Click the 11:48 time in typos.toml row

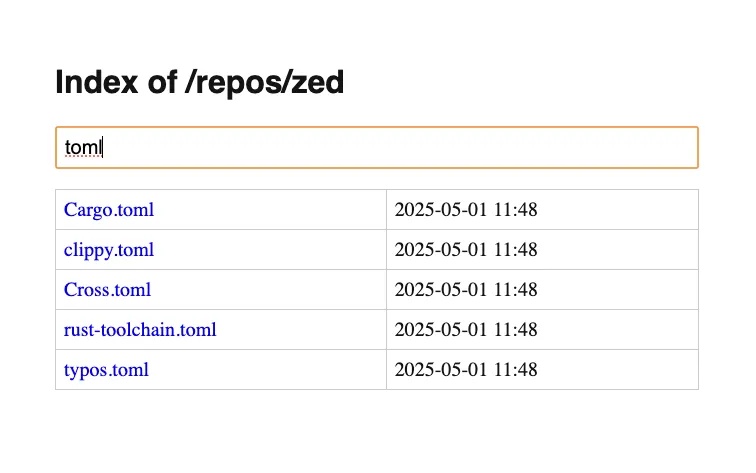coord(515,370)
